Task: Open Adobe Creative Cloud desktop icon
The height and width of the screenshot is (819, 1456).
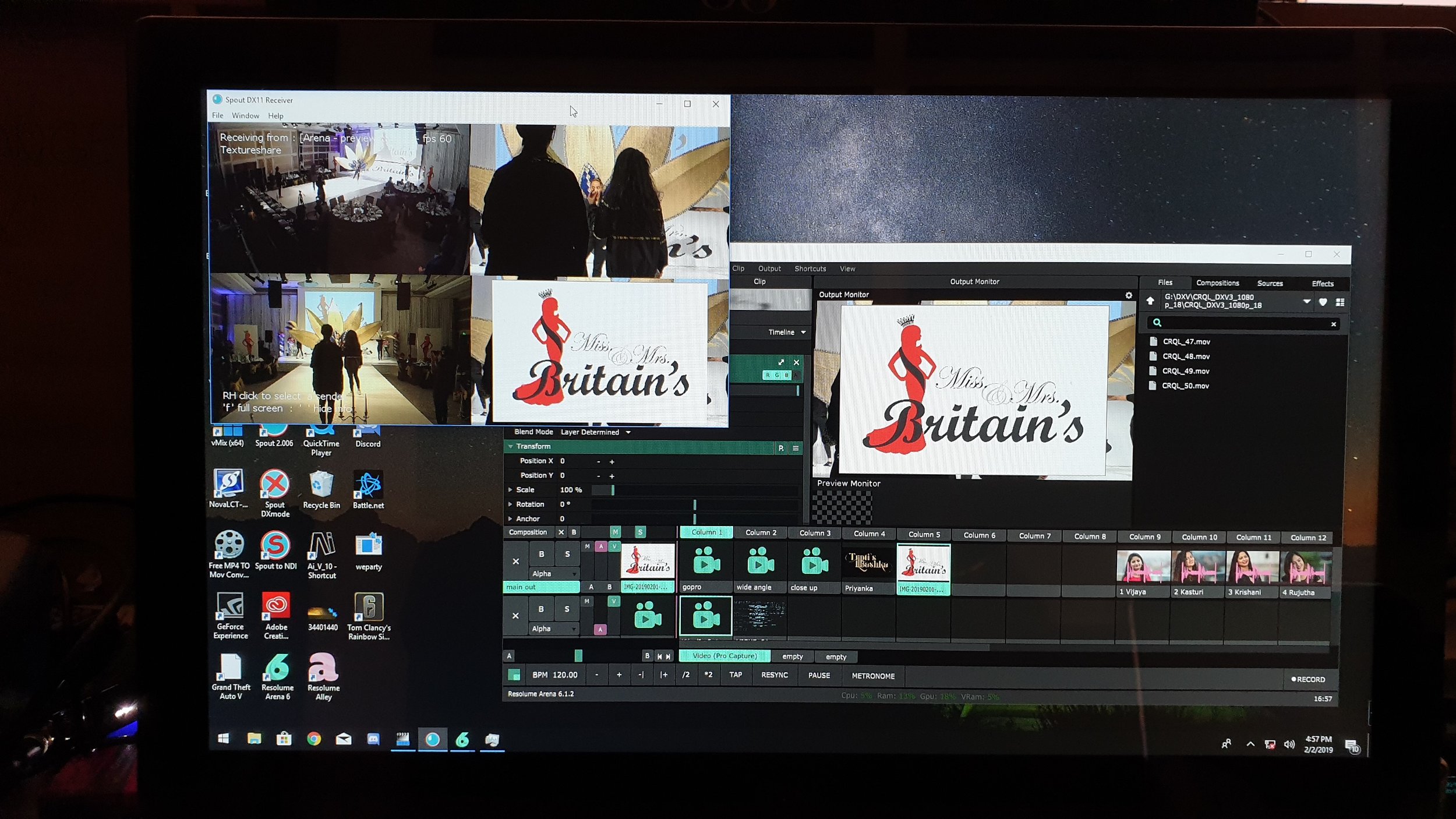Action: tap(276, 616)
